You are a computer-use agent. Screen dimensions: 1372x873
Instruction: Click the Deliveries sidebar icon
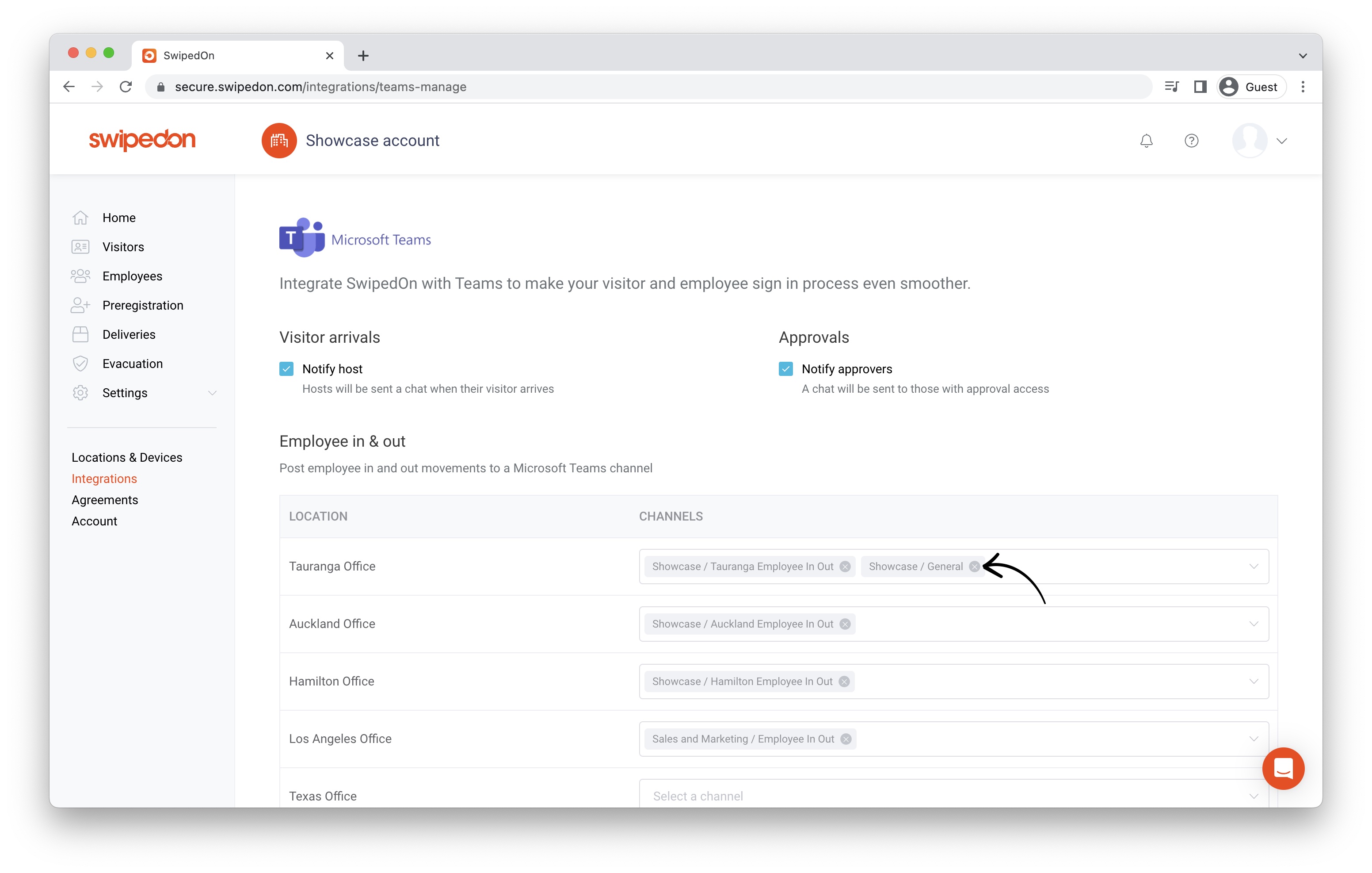tap(80, 334)
